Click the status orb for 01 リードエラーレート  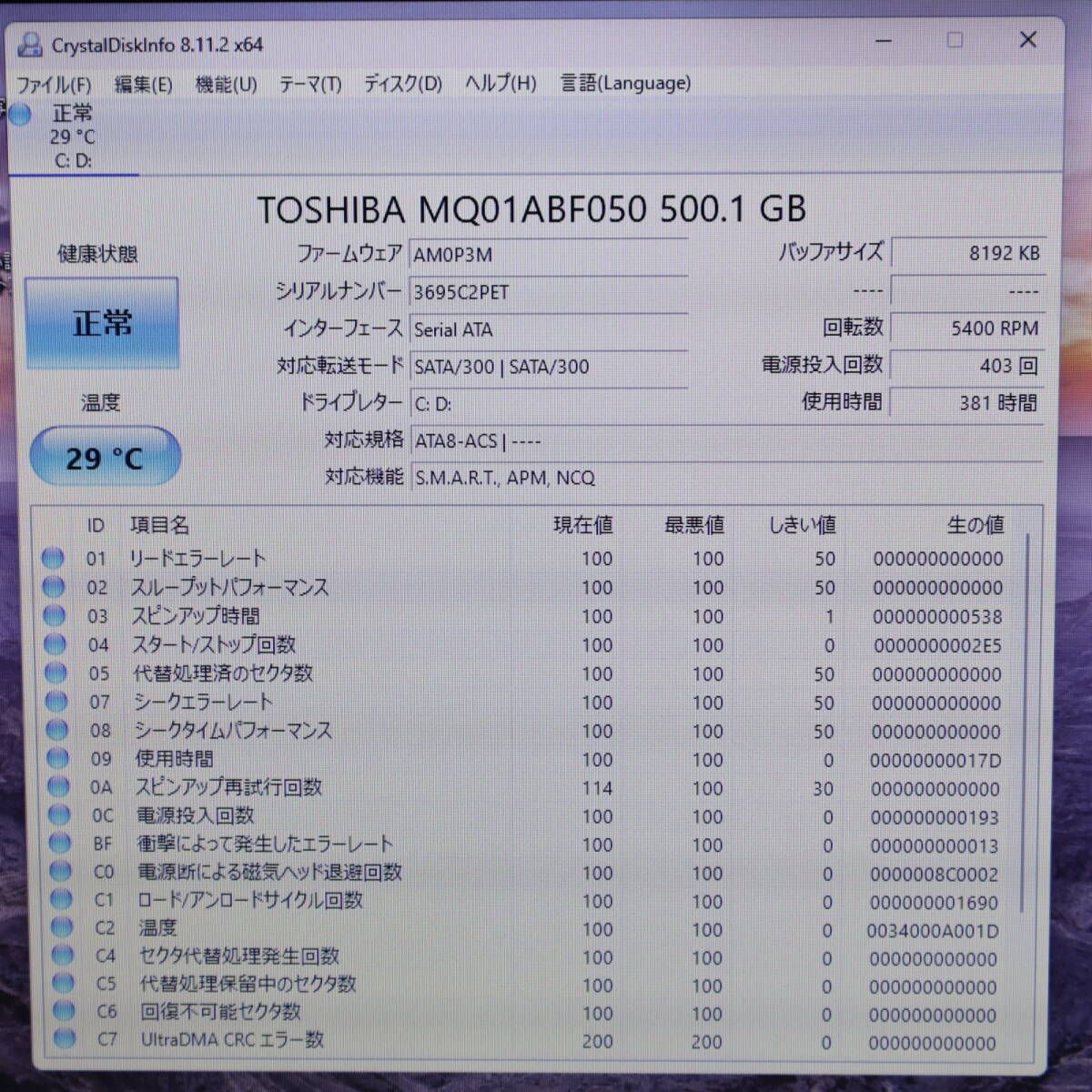point(53,558)
